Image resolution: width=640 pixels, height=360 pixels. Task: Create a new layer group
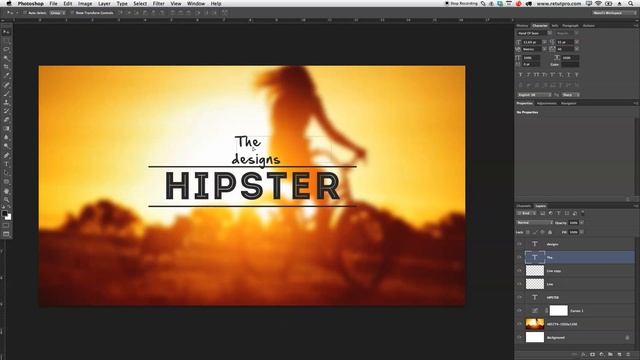click(610, 354)
